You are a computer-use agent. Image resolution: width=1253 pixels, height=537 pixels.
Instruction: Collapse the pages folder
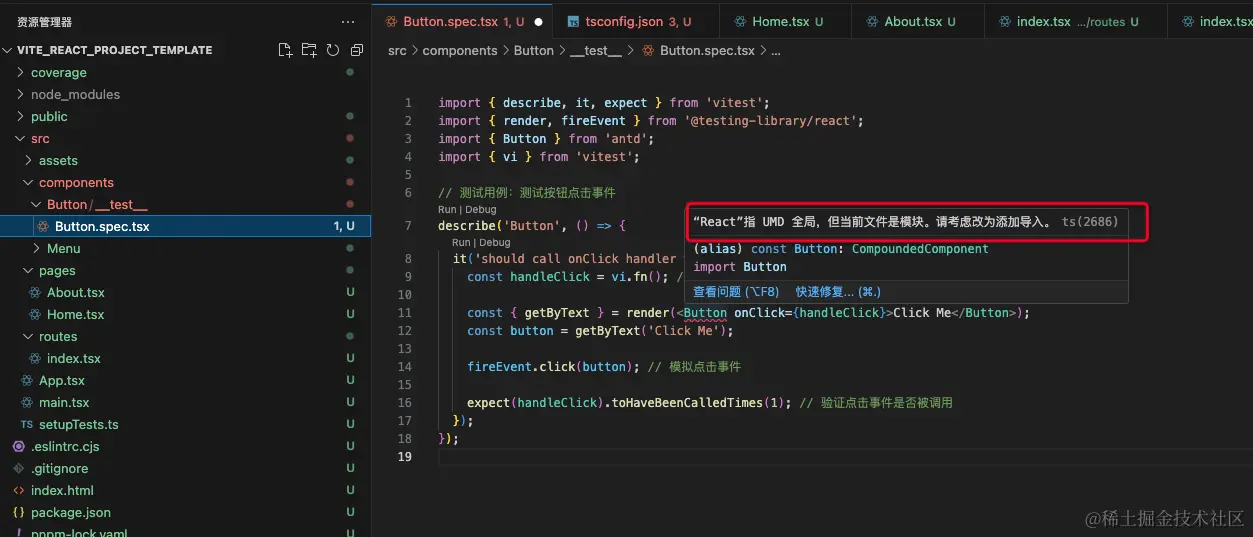click(x=29, y=270)
